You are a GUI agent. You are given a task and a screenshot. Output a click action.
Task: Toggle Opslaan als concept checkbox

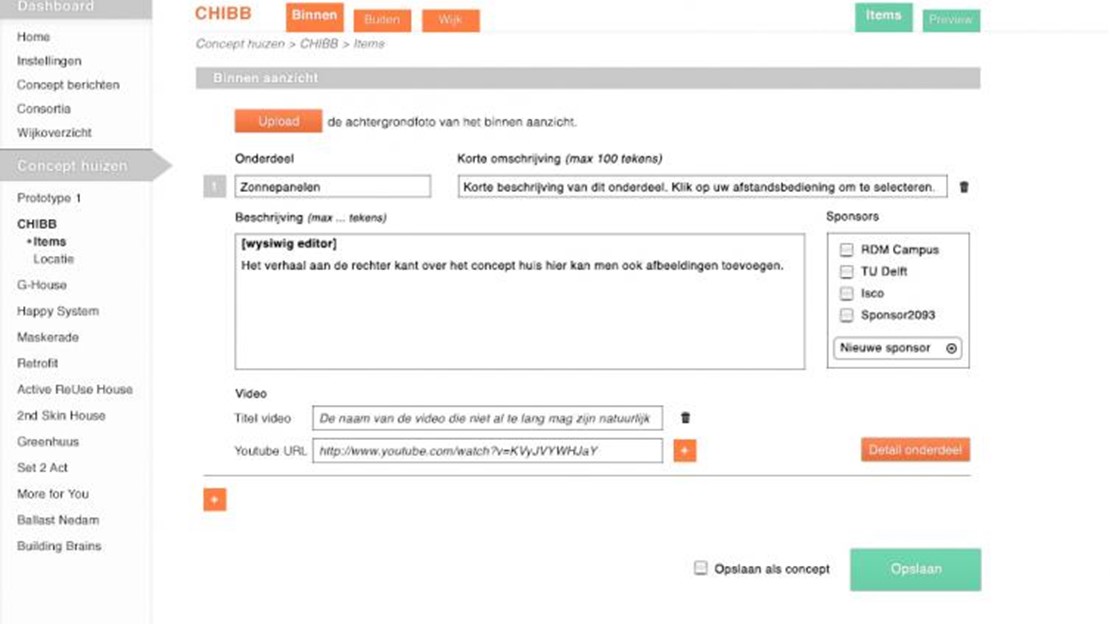point(701,569)
